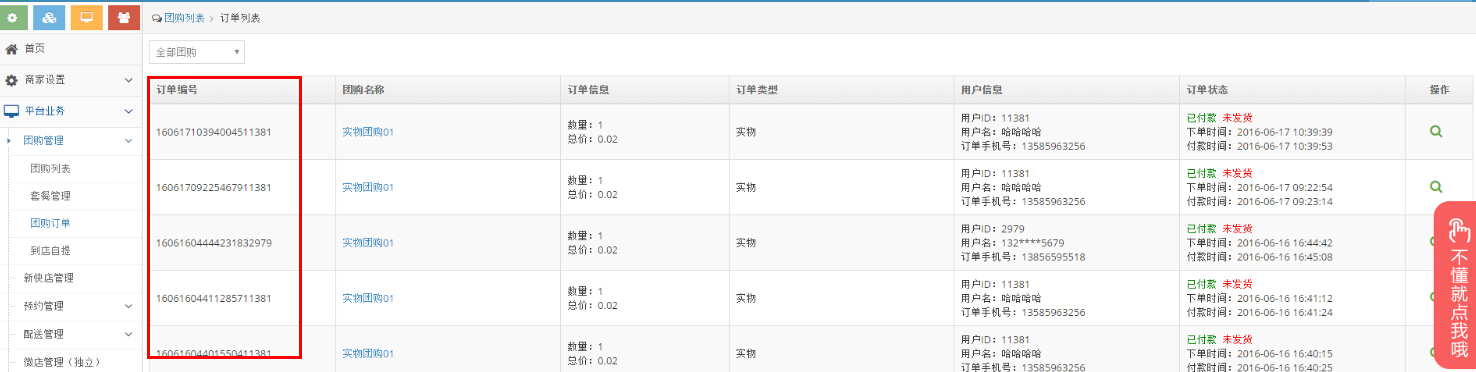Click the green gear shortcut icon
Screen dimensions: 1476x372
[x=11, y=17]
